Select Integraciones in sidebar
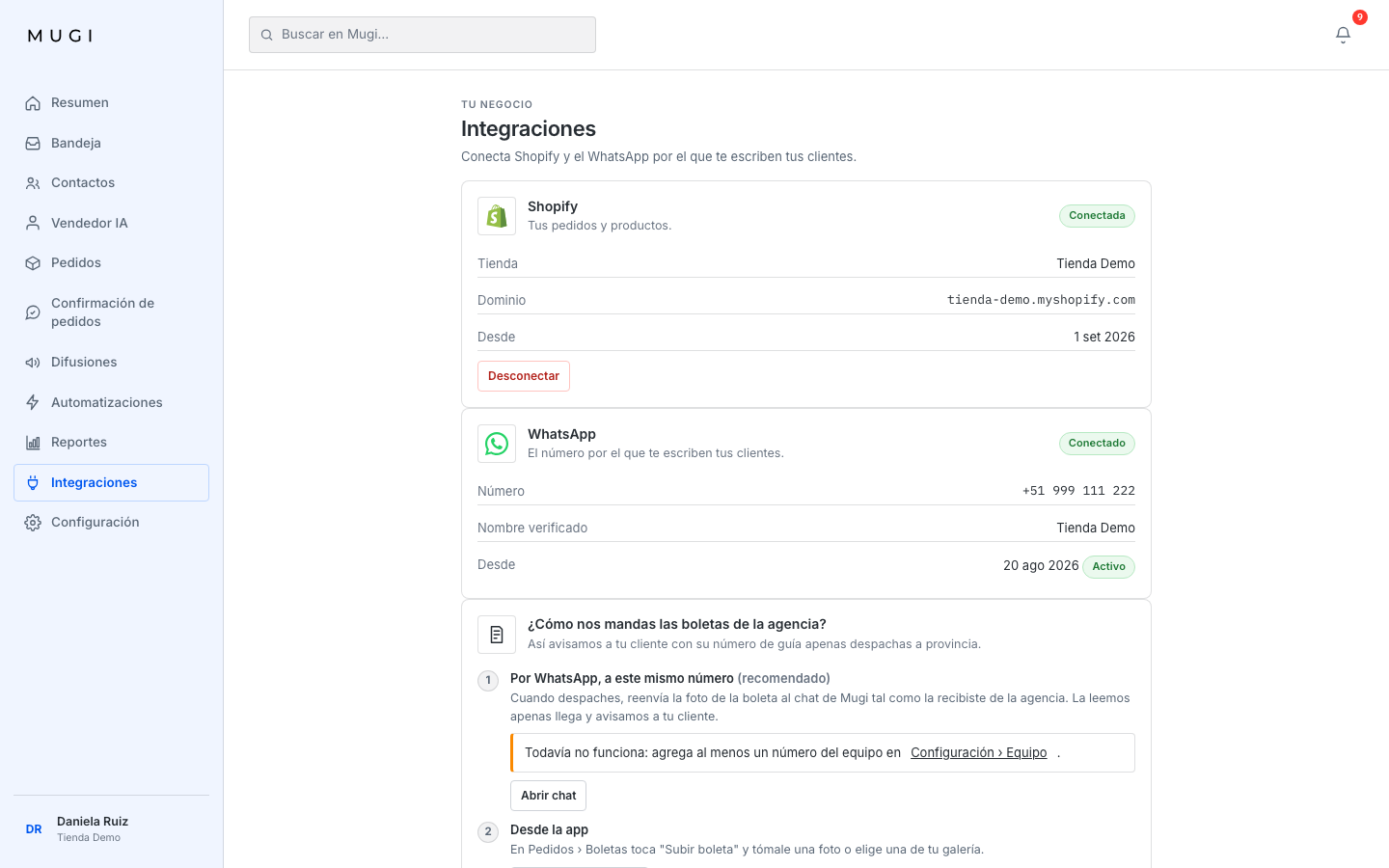This screenshot has width=1389, height=868. [x=111, y=483]
